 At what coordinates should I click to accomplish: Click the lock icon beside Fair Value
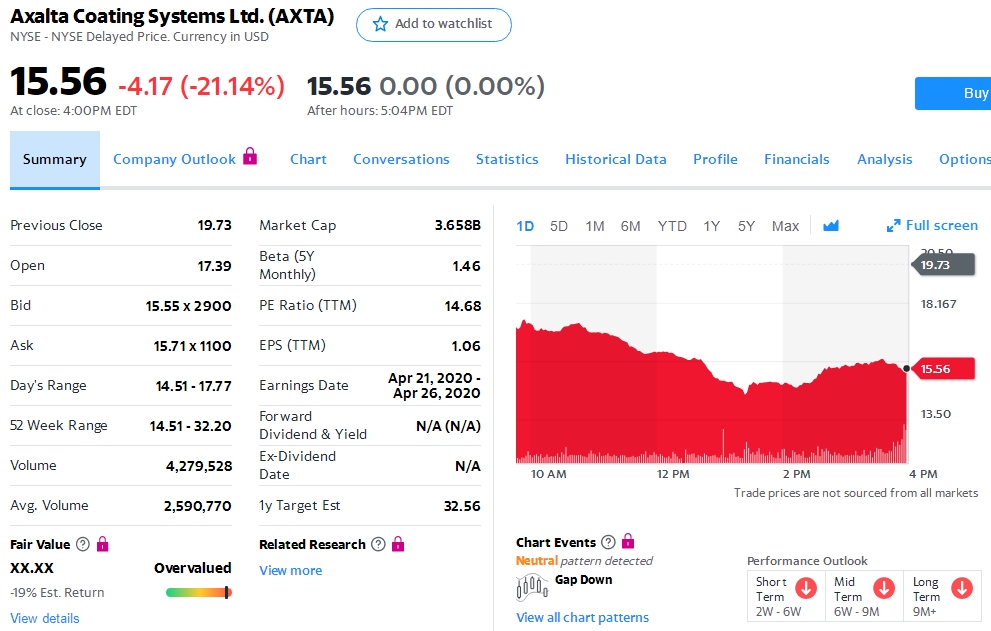[x=102, y=544]
